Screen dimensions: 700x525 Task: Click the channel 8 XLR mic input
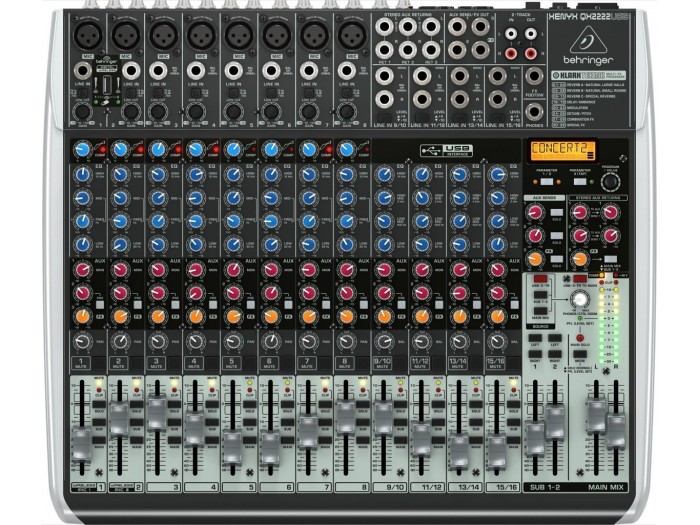tap(352, 35)
